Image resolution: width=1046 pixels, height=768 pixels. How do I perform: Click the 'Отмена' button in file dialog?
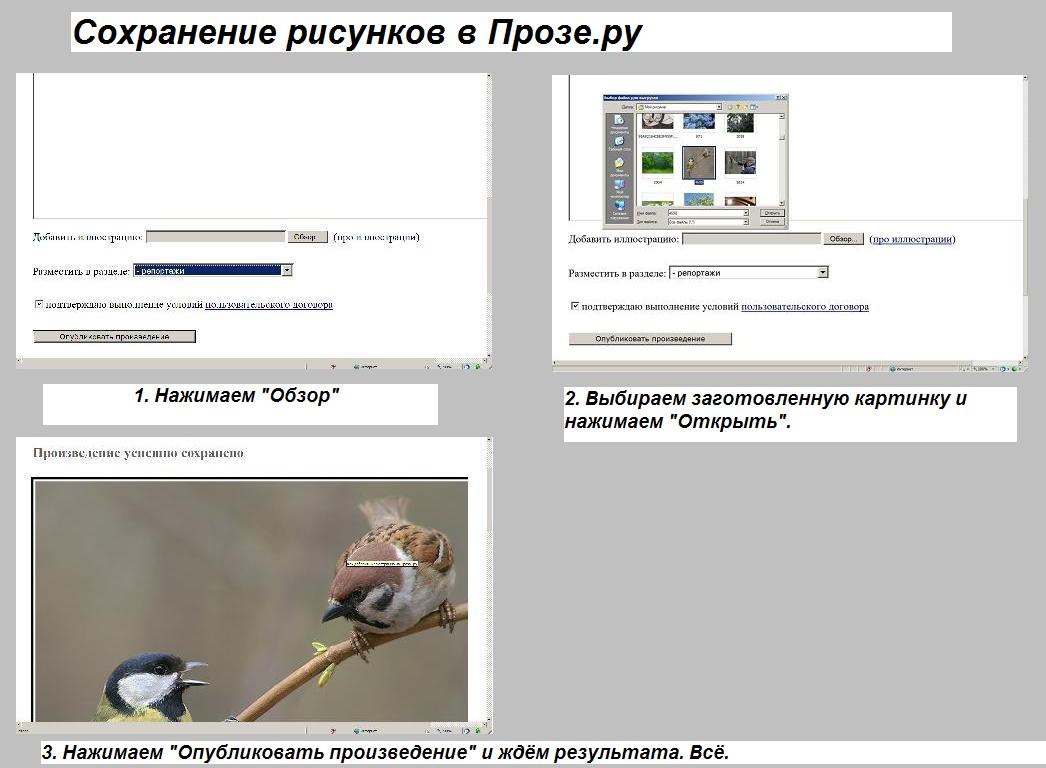coord(772,222)
